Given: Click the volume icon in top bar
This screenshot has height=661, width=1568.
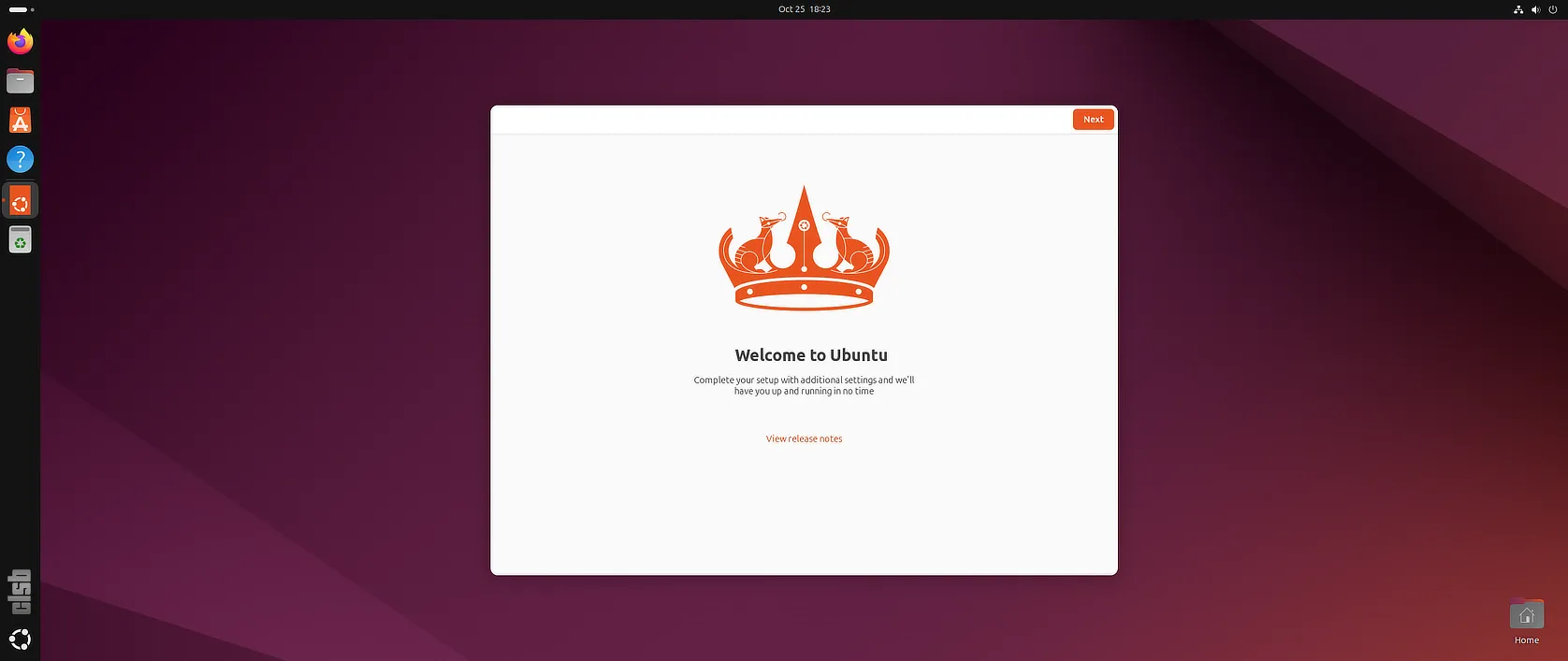Looking at the screenshot, I should [x=1535, y=9].
